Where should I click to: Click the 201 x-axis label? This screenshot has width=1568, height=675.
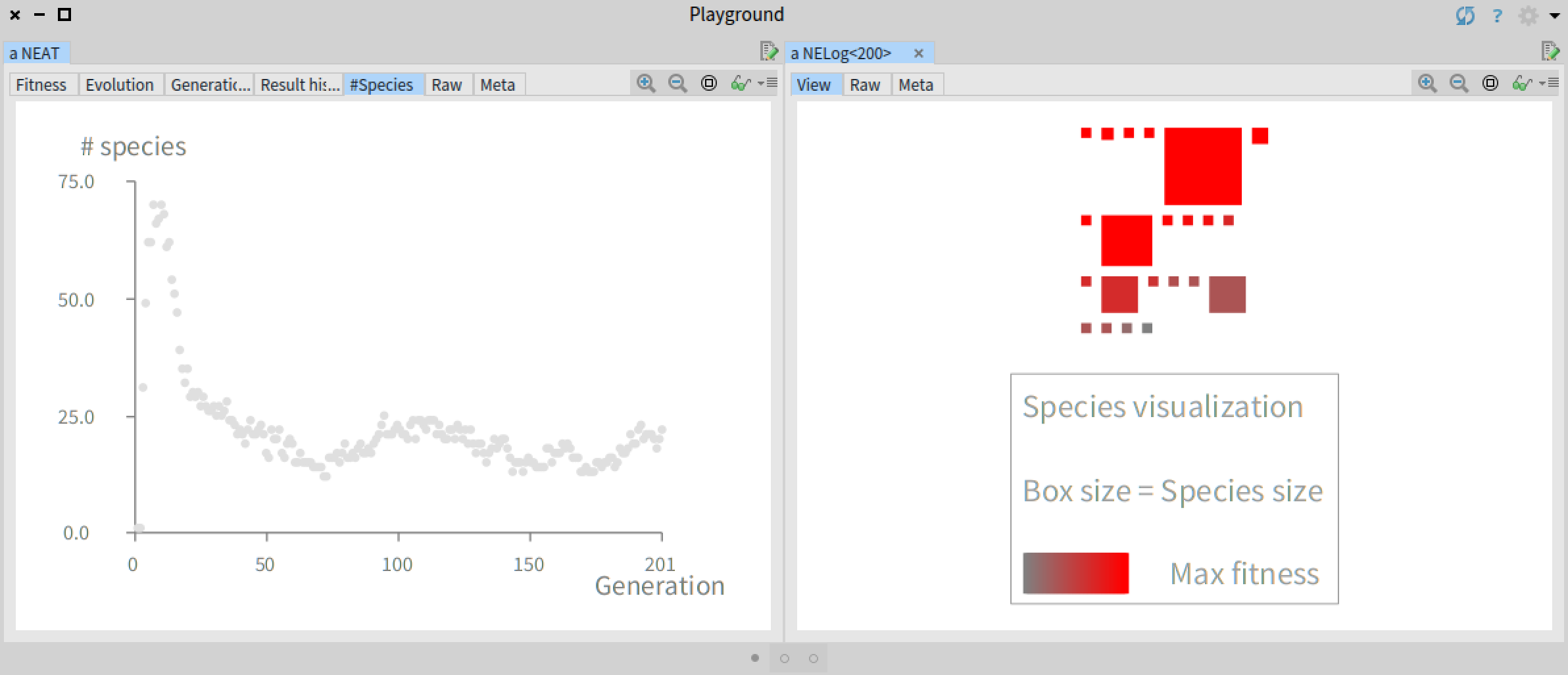(660, 564)
